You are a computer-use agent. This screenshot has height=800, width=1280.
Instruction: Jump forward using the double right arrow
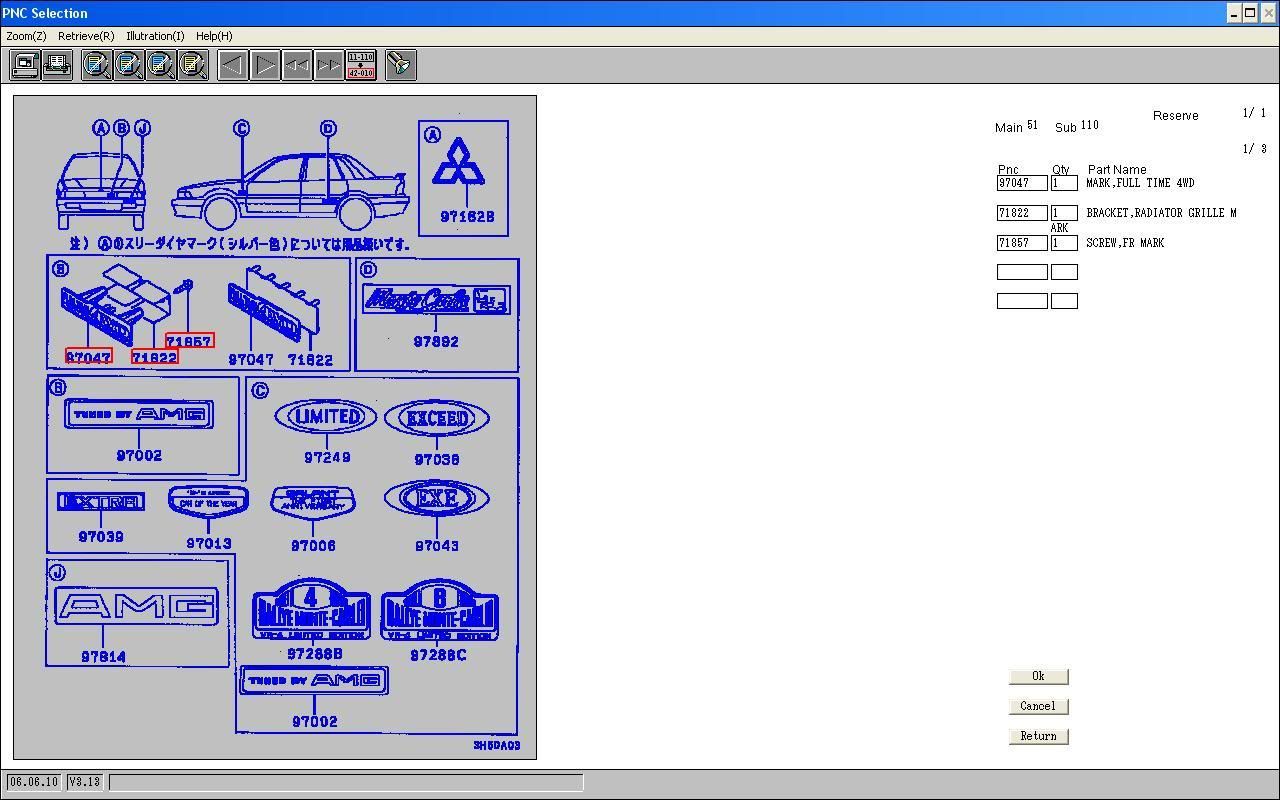[329, 65]
